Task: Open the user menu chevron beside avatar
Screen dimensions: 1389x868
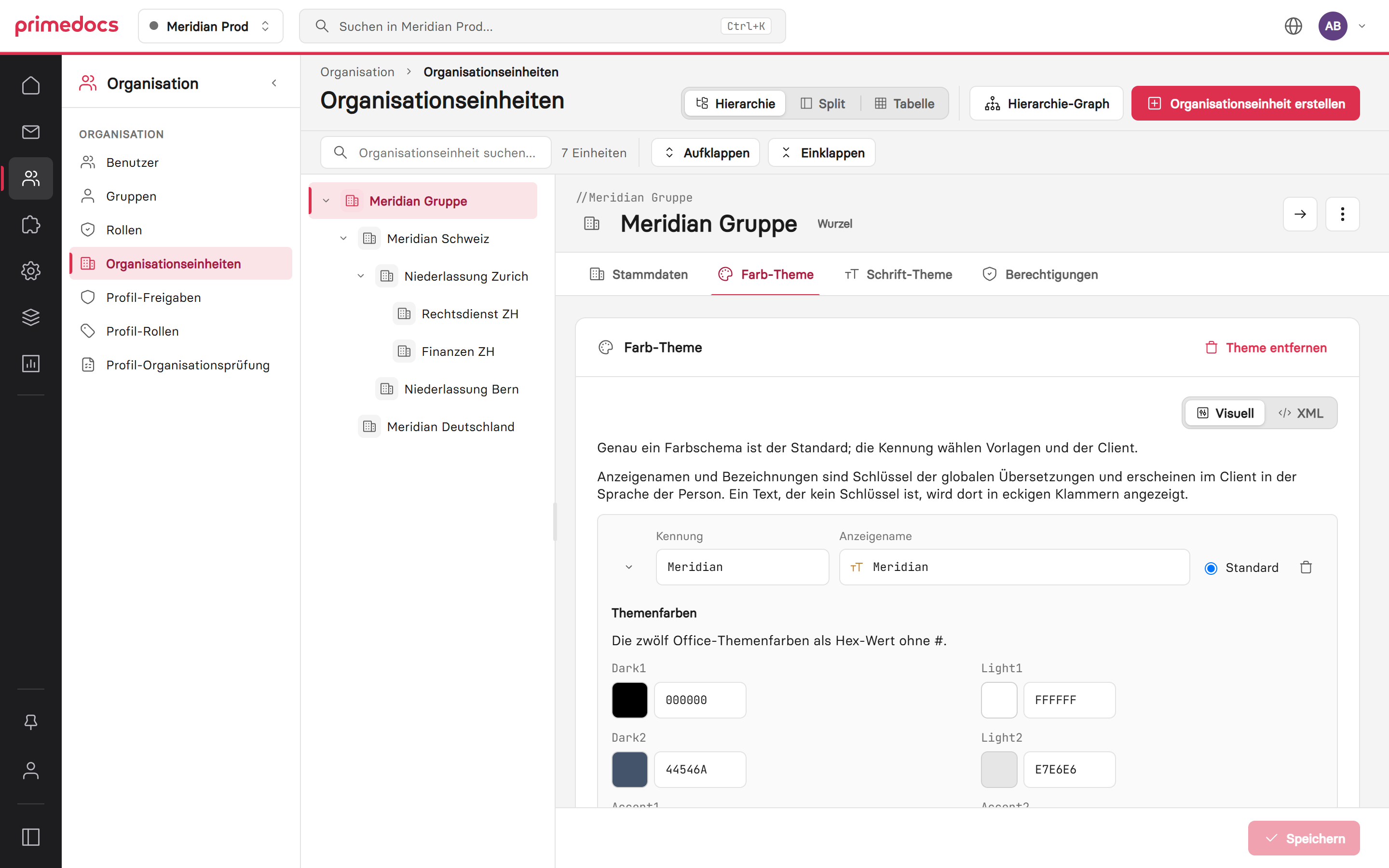Action: click(x=1362, y=26)
